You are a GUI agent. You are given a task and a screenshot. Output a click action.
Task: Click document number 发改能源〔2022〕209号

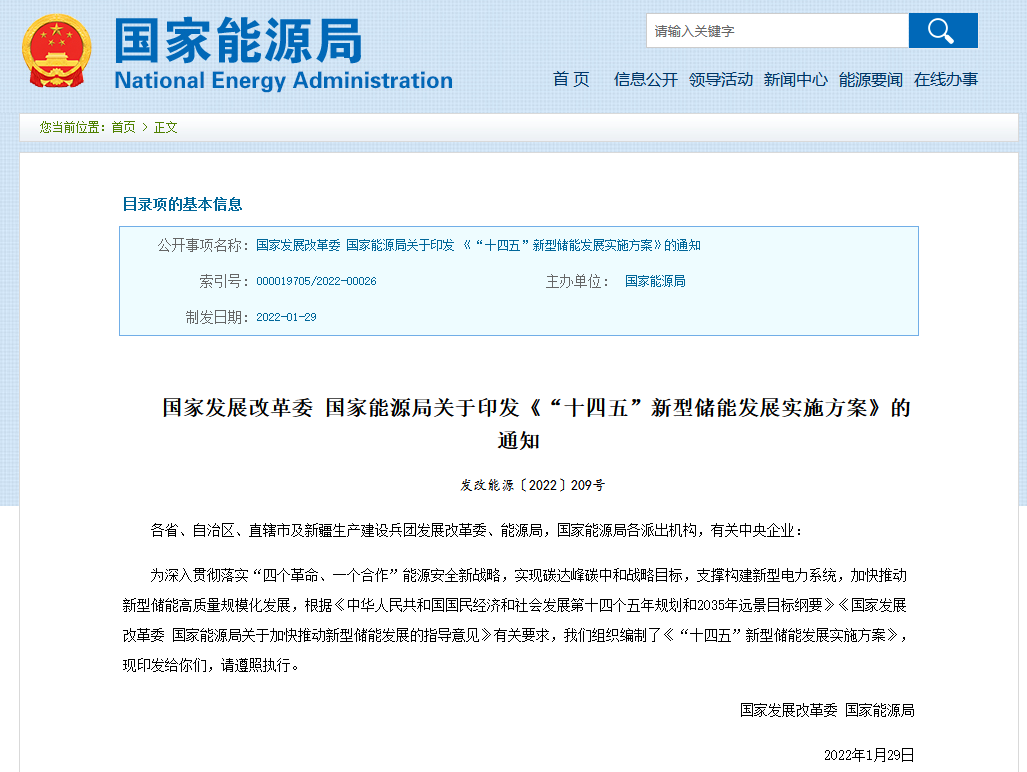[532, 485]
